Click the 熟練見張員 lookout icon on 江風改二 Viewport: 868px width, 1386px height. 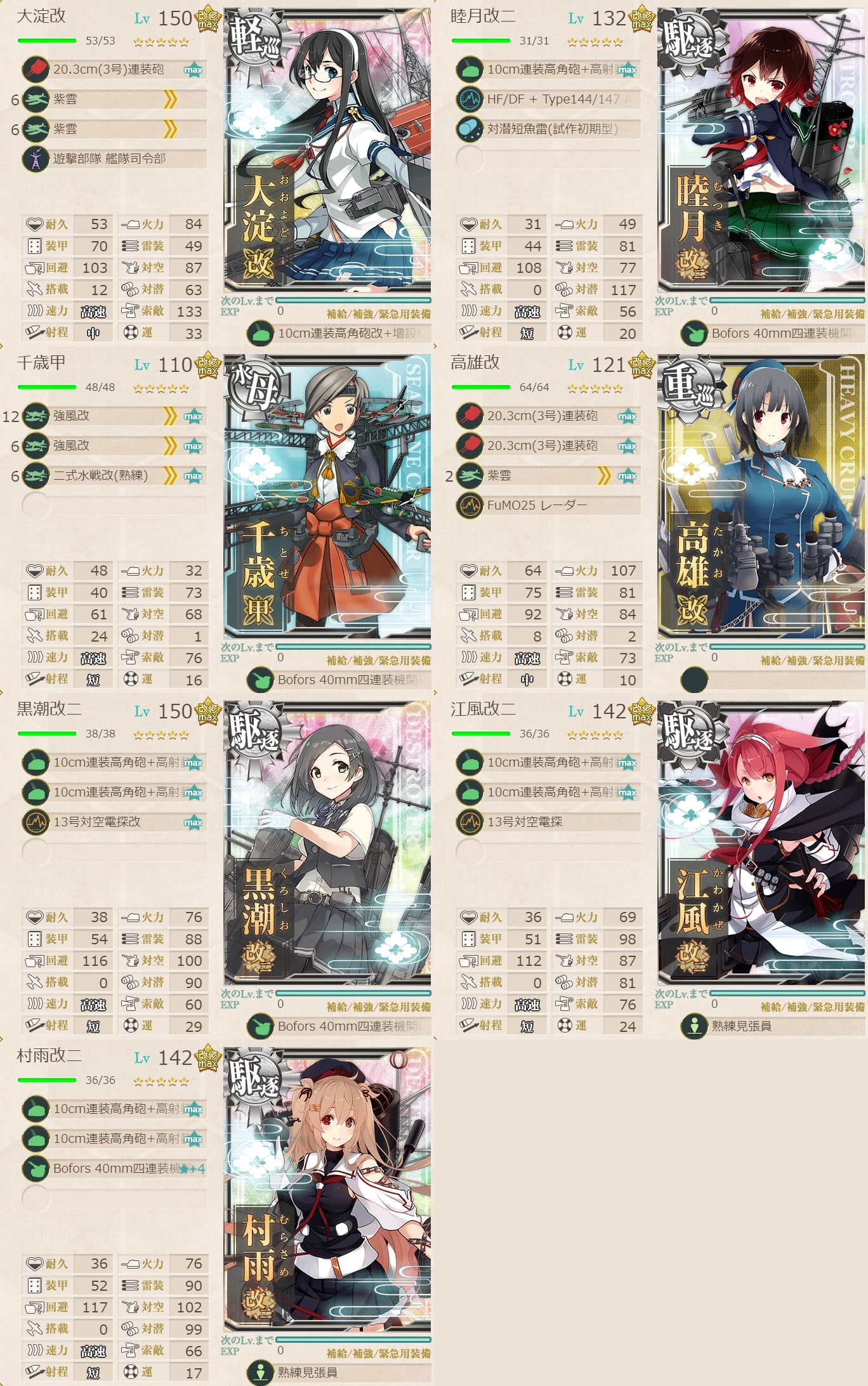pos(694,1026)
